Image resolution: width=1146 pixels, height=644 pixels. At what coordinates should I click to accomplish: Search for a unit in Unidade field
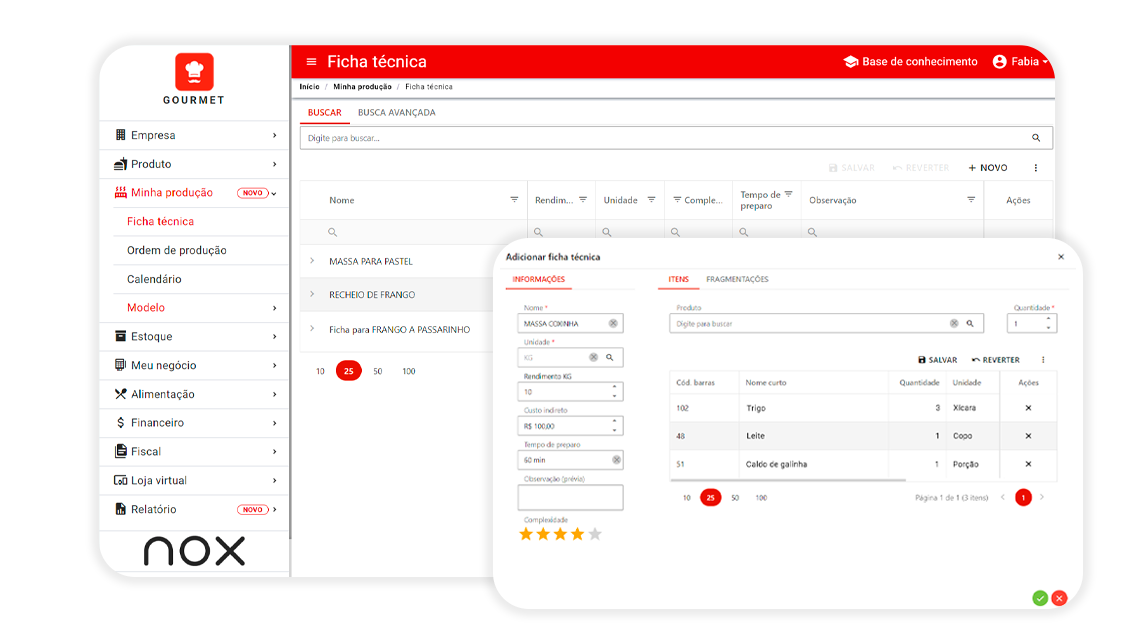click(x=610, y=357)
